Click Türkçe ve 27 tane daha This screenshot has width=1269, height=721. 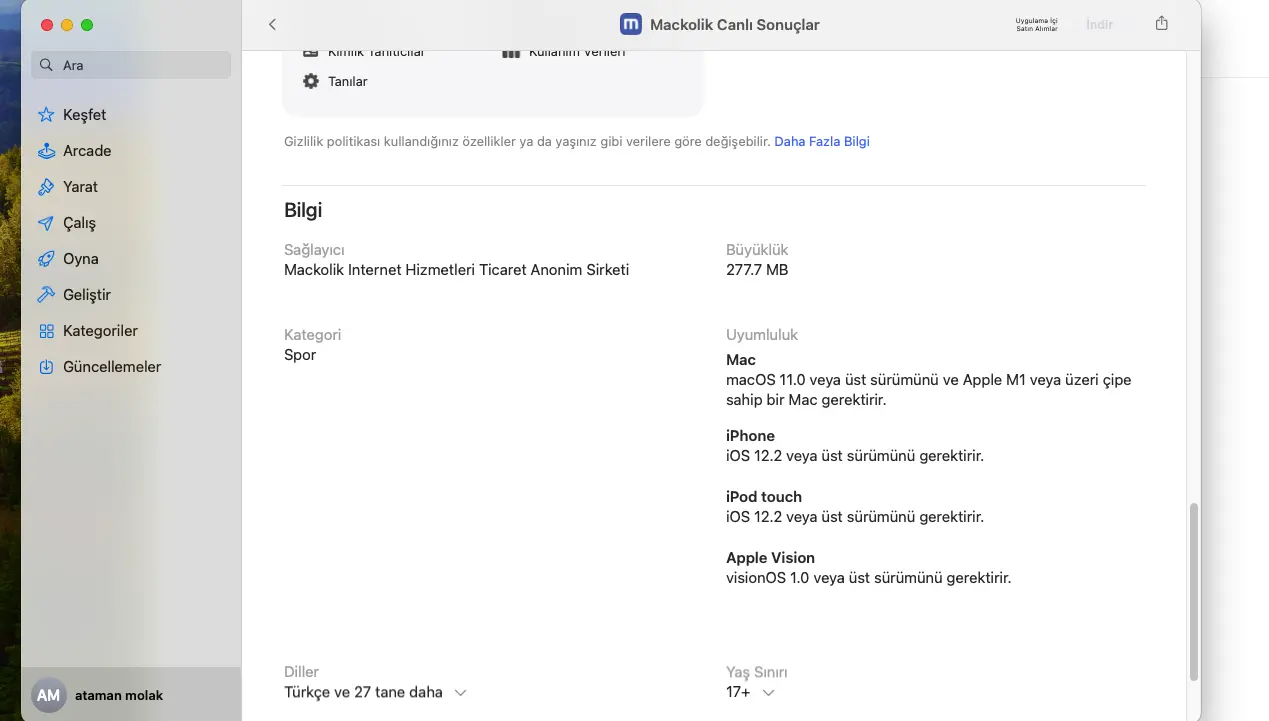[363, 692]
